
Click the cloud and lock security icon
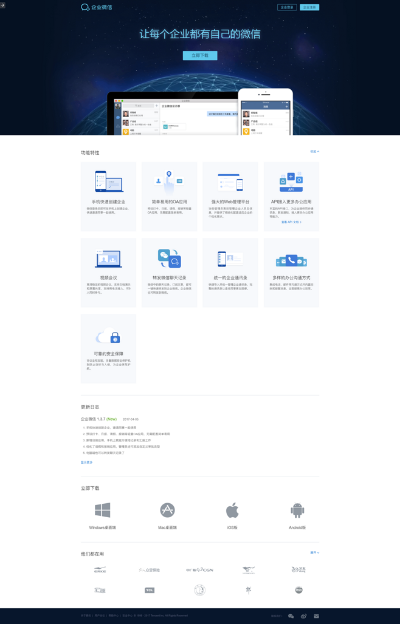tap(108, 335)
